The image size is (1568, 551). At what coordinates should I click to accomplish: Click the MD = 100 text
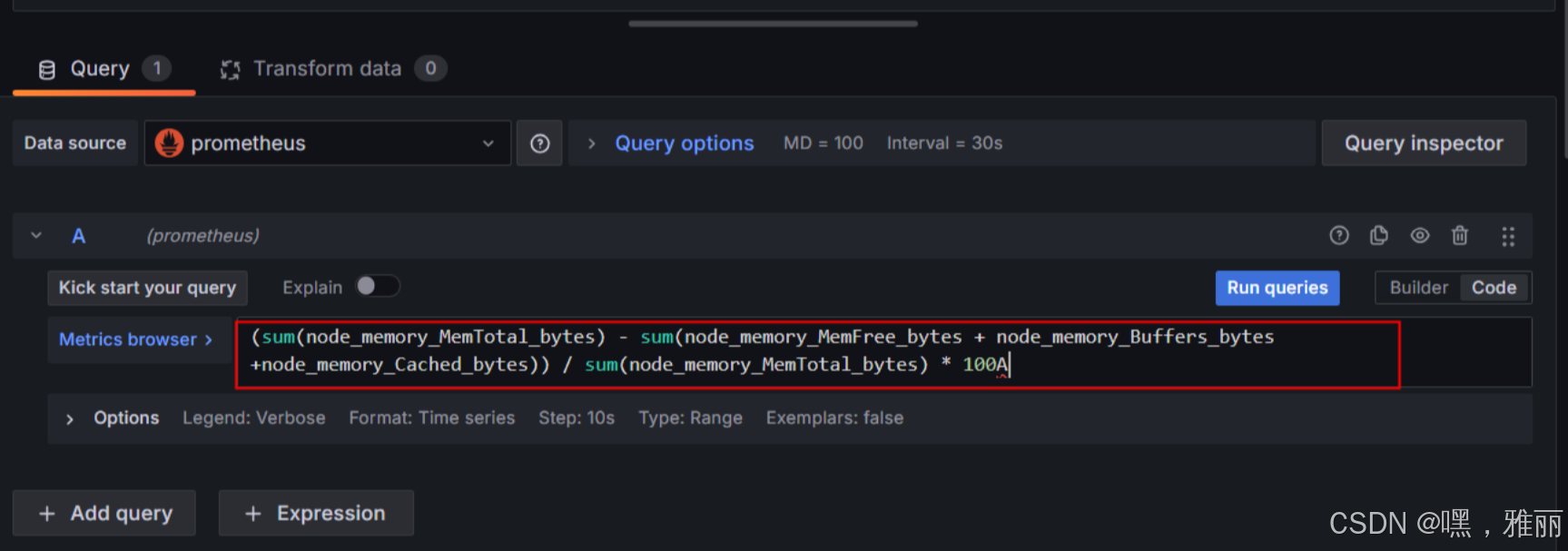coord(823,143)
